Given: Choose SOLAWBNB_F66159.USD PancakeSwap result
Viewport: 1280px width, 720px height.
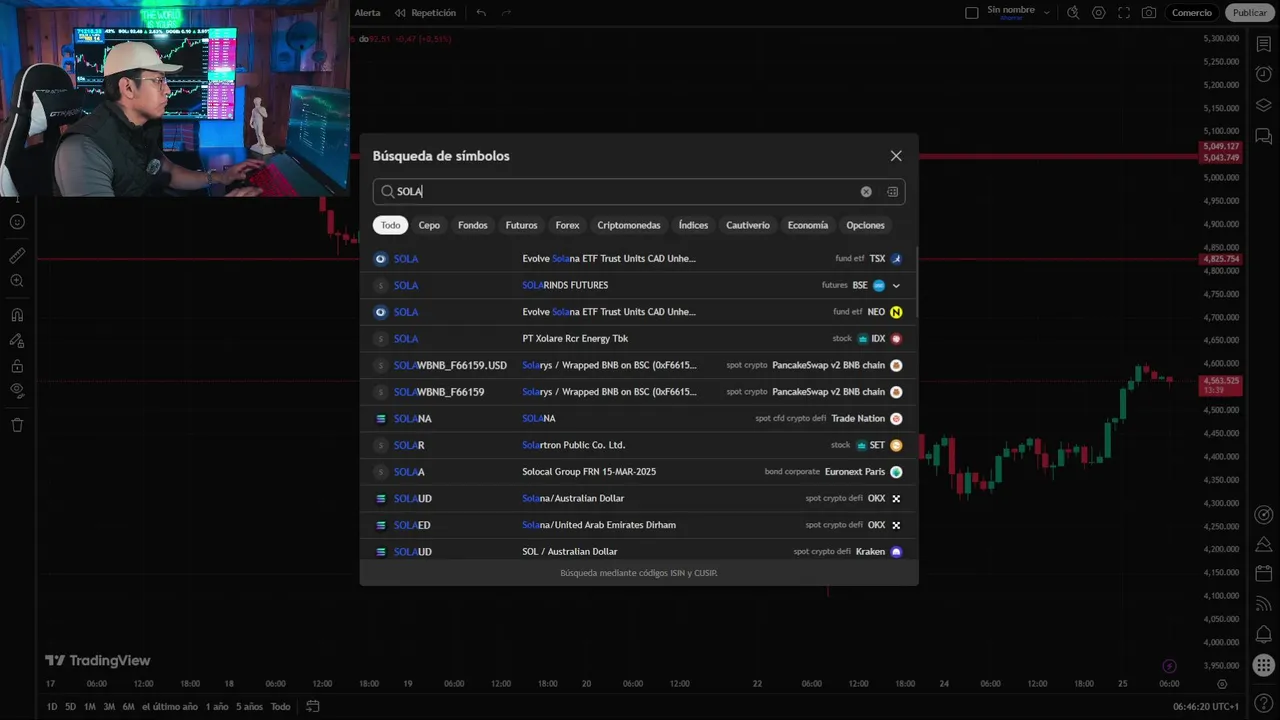Looking at the screenshot, I should pyautogui.click(x=638, y=365).
